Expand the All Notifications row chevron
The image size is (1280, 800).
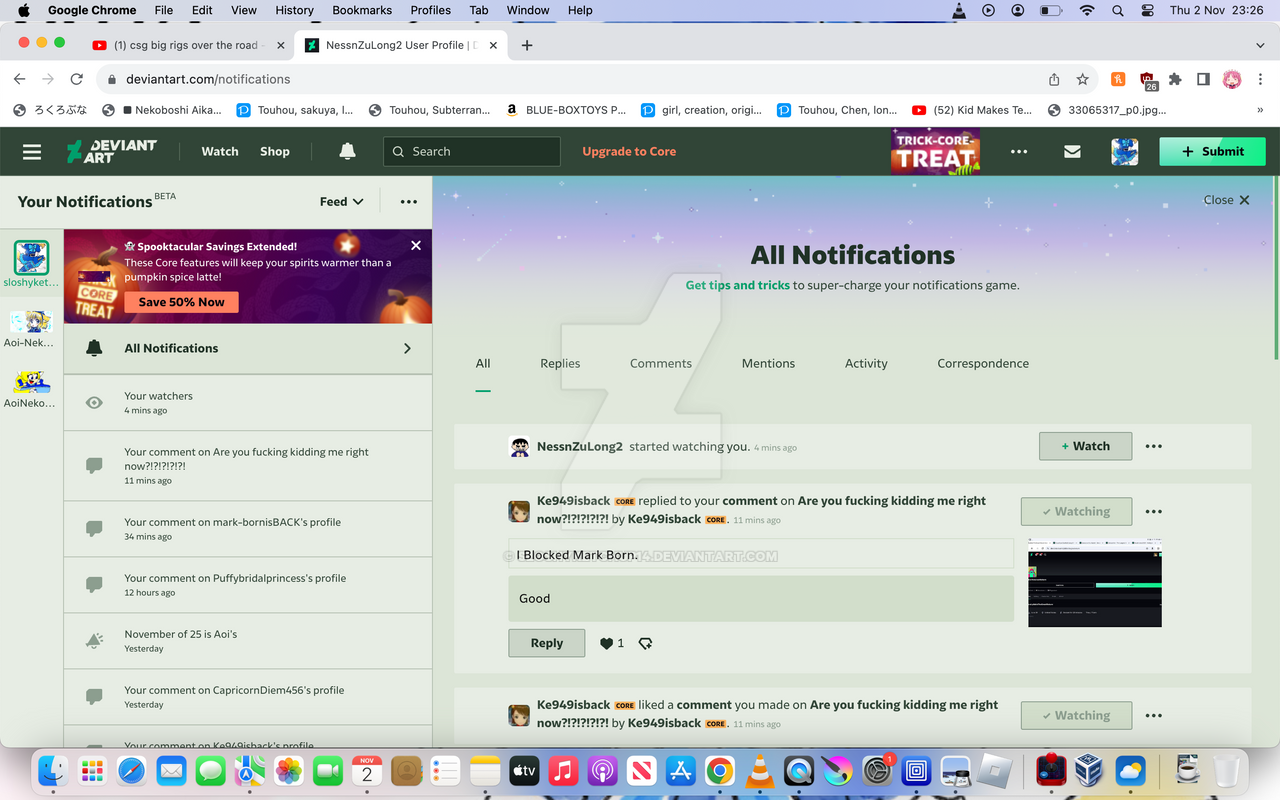click(x=407, y=348)
